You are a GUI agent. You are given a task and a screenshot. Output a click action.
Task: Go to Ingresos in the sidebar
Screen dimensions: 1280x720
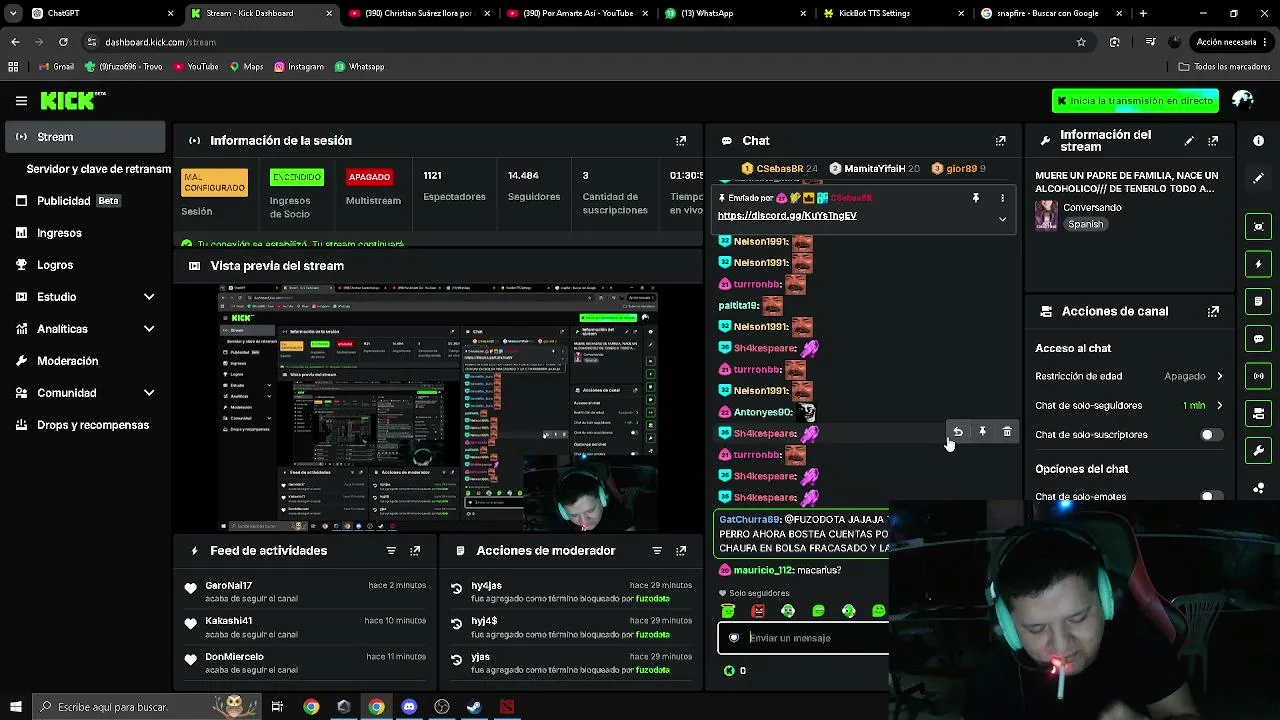click(x=86, y=233)
